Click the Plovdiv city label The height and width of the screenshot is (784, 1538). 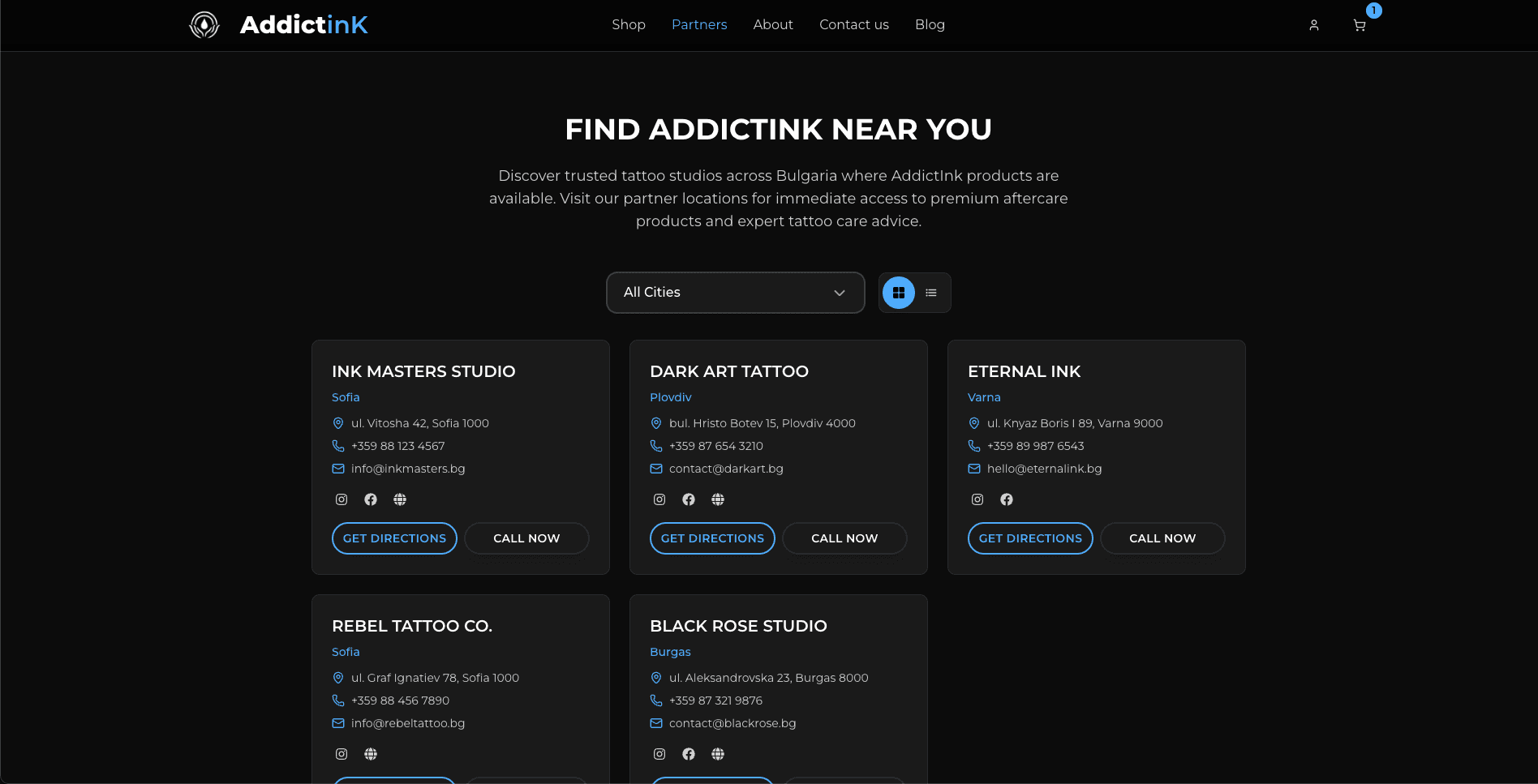point(671,397)
